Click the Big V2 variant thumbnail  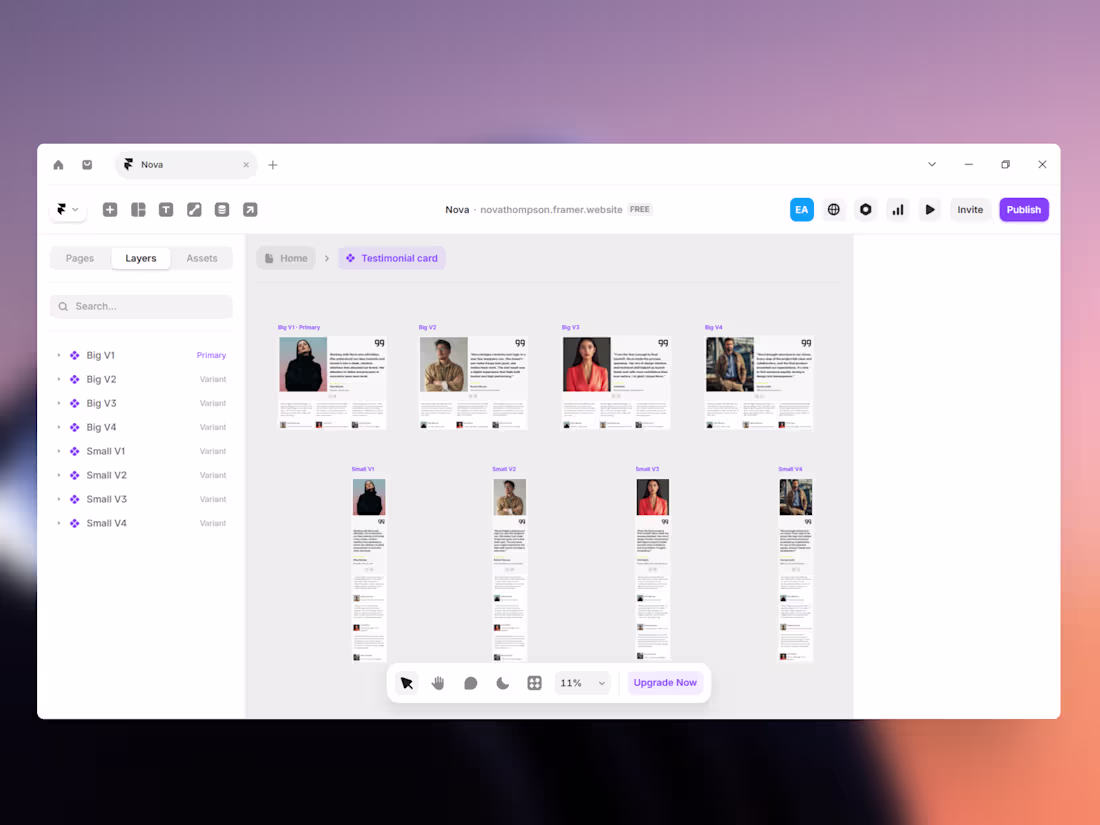click(474, 383)
